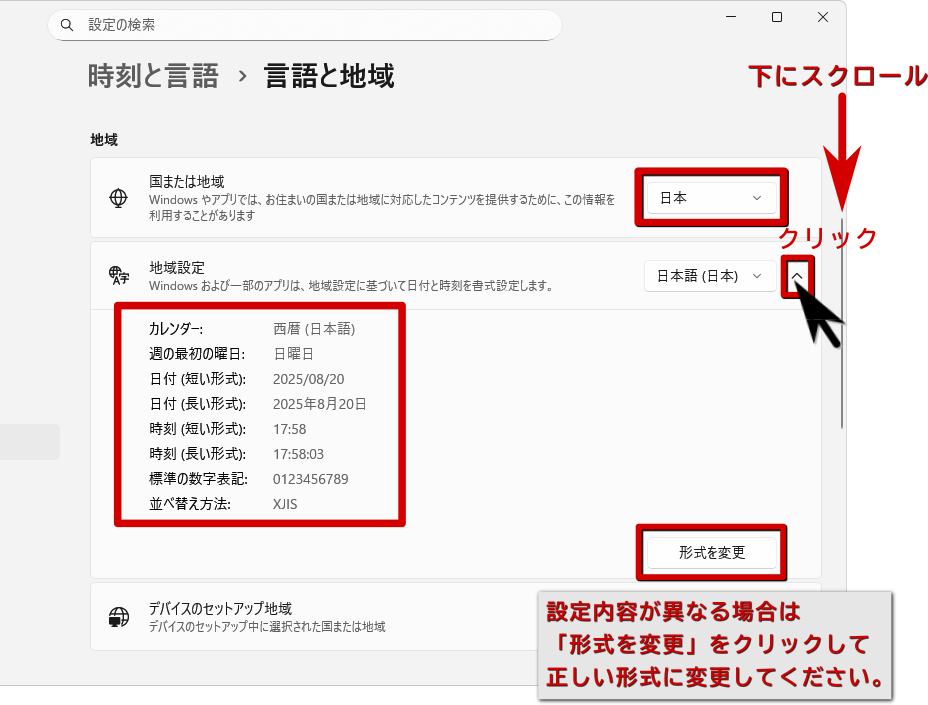
Task: Open the 国または地域 country dropdown showing 日本
Action: [x=711, y=198]
